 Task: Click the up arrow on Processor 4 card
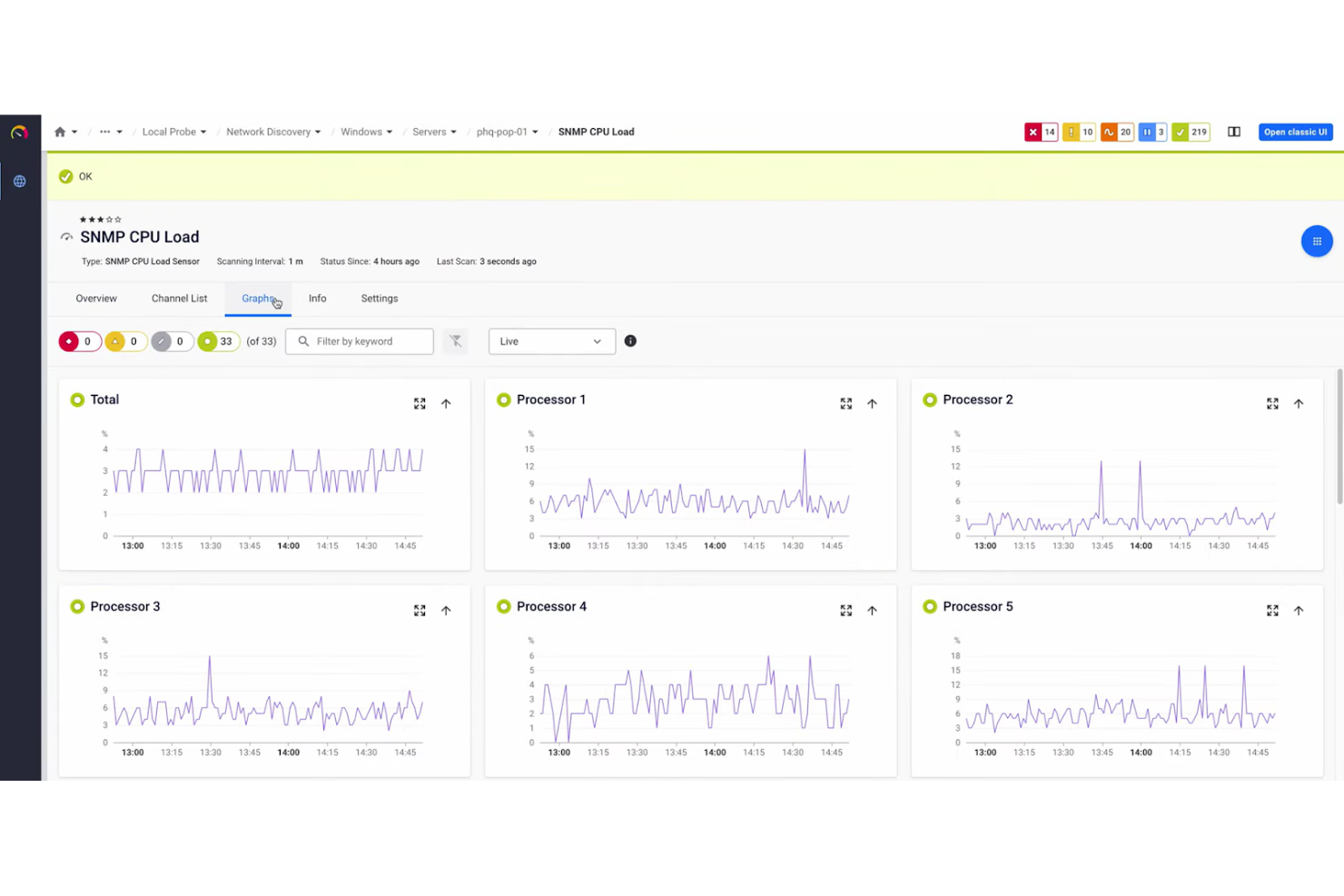click(x=872, y=611)
